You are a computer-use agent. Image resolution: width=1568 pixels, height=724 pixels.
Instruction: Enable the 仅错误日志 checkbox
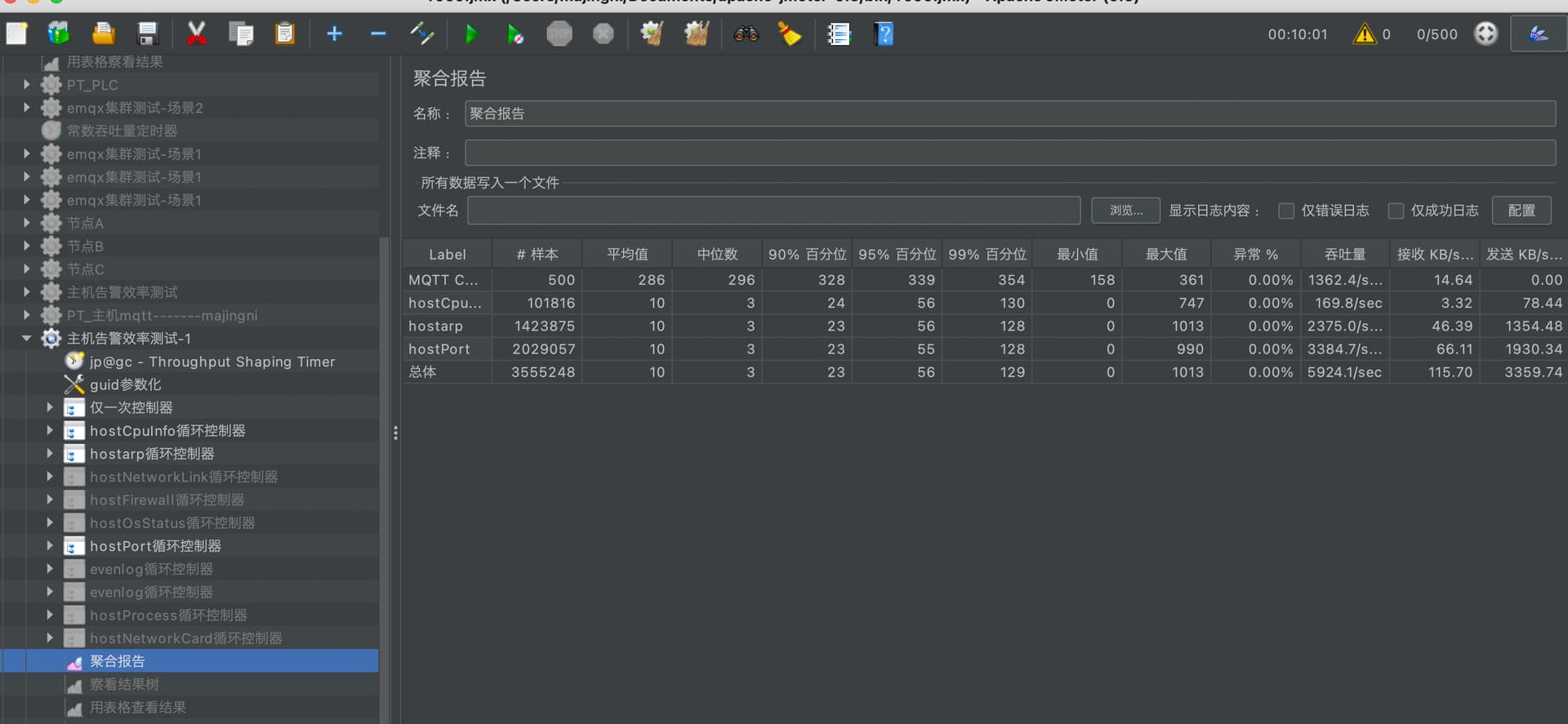[x=1286, y=211]
